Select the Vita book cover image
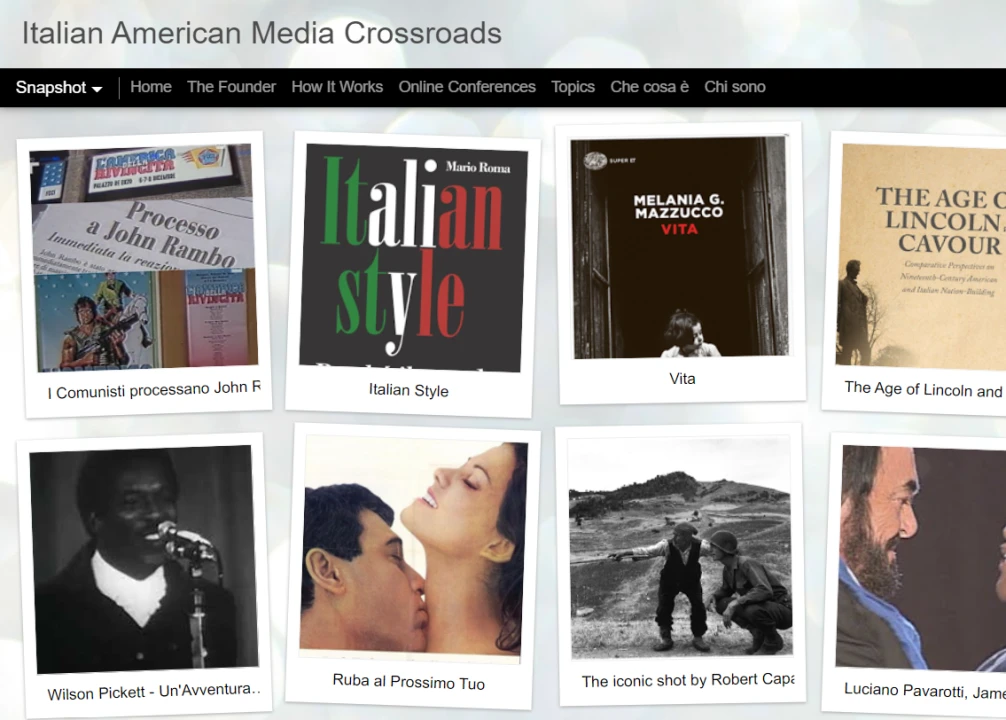The width and height of the screenshot is (1006, 720). pos(679,247)
